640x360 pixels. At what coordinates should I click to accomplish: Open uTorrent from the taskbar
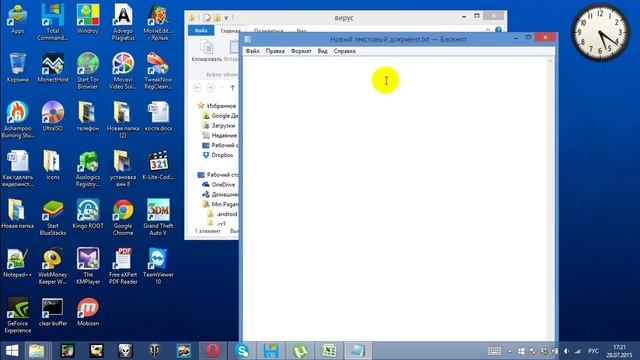[x=300, y=351]
